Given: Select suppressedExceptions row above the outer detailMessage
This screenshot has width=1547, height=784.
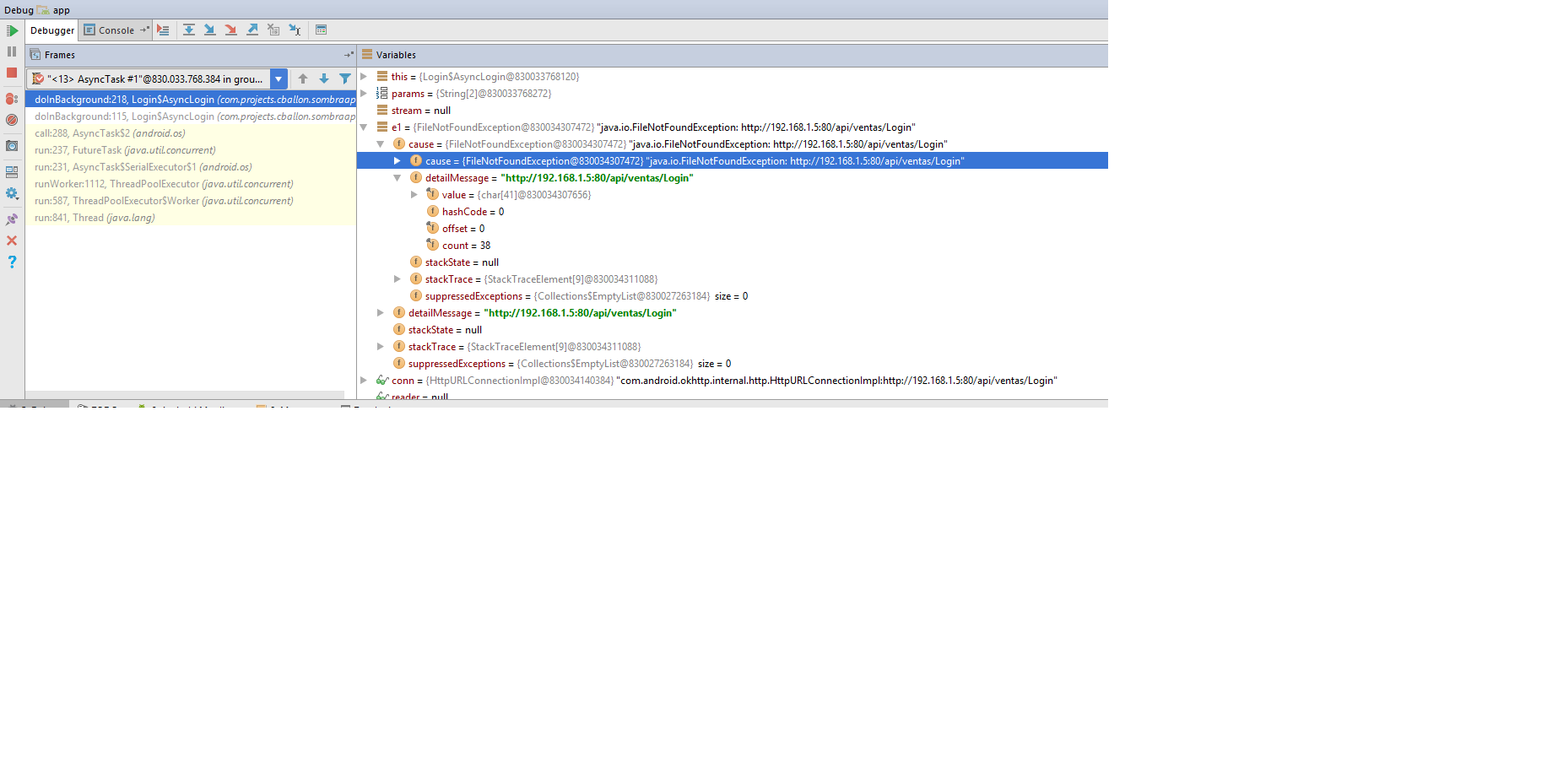Looking at the screenshot, I should click(733, 296).
